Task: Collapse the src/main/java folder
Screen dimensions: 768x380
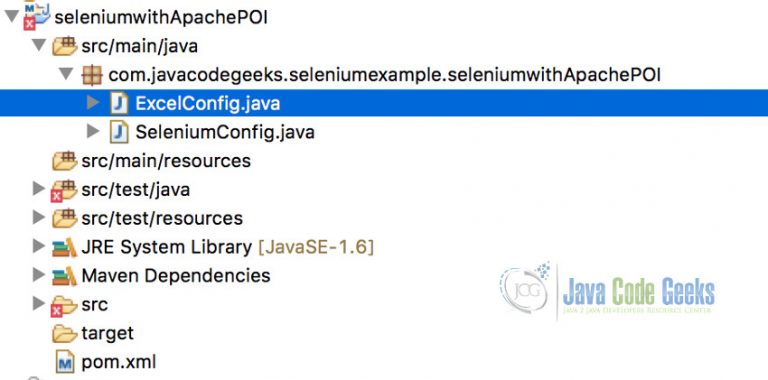Action: coord(38,46)
